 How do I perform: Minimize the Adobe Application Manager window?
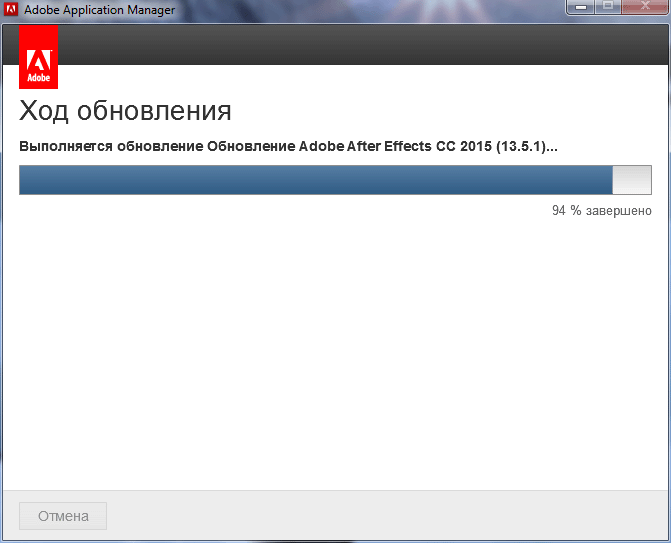point(581,7)
